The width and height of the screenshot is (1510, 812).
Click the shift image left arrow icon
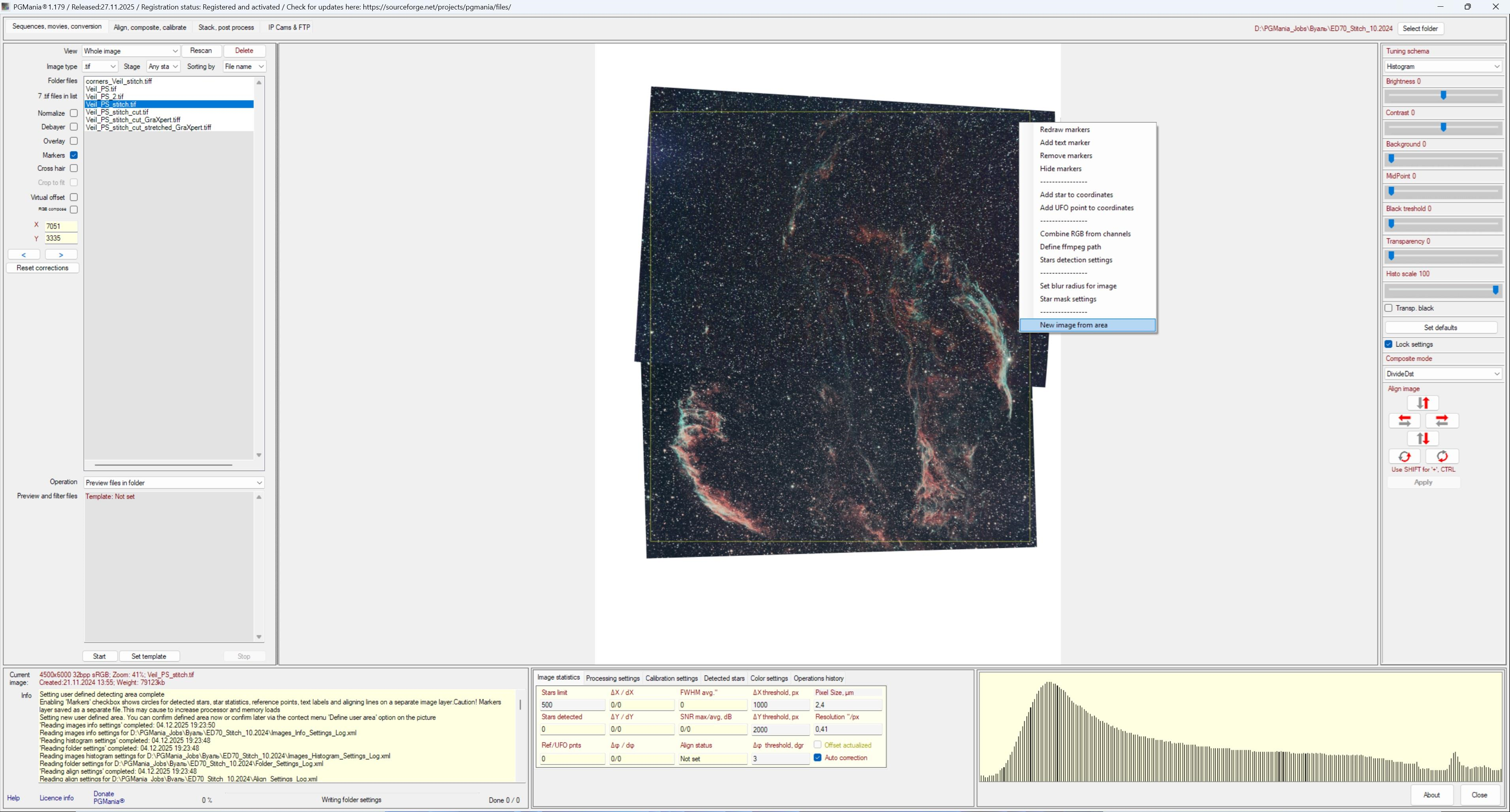coord(1405,421)
